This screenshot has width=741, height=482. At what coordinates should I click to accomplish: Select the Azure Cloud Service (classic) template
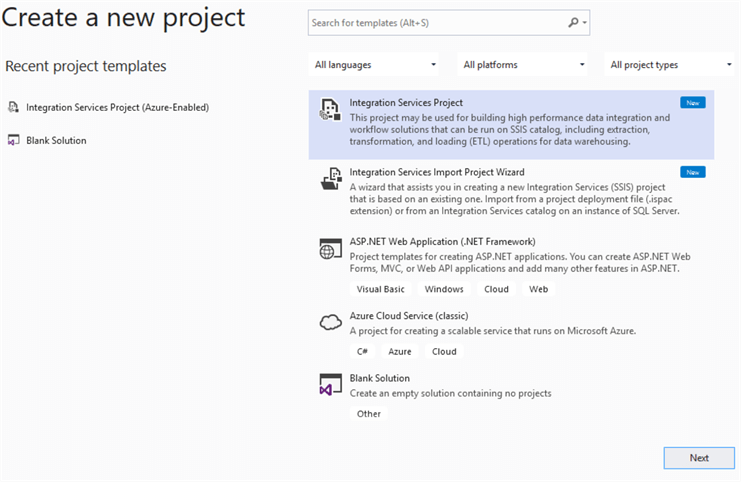(422, 316)
